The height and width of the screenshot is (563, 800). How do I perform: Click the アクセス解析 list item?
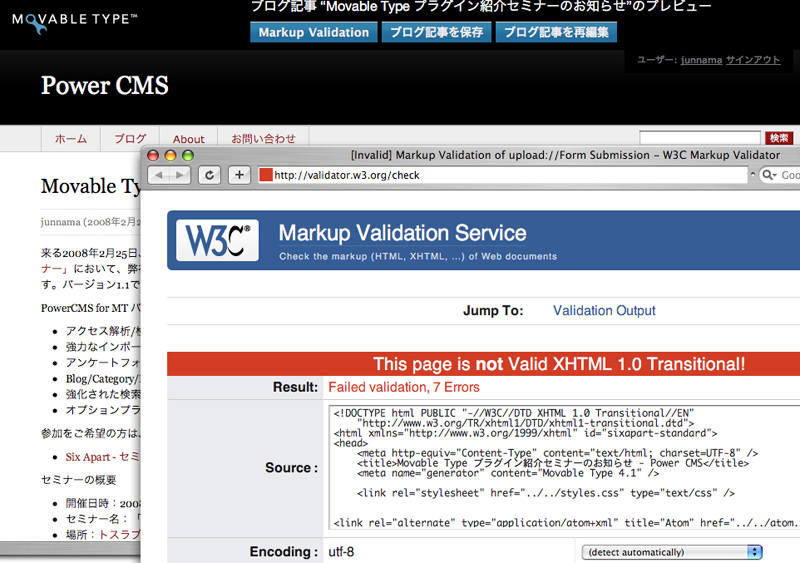(x=103, y=331)
